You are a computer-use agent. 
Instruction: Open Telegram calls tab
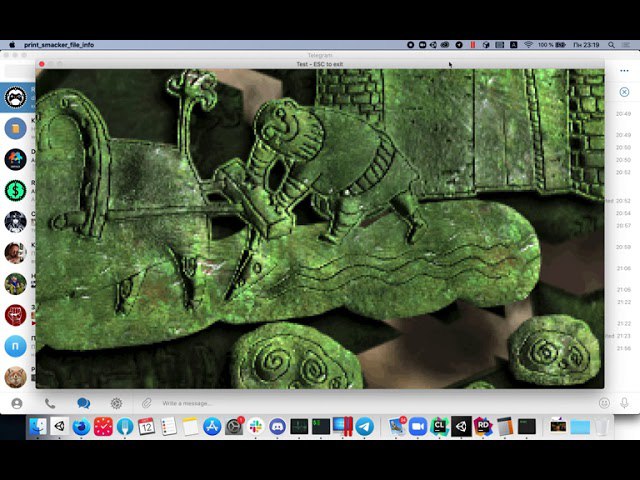[50, 404]
